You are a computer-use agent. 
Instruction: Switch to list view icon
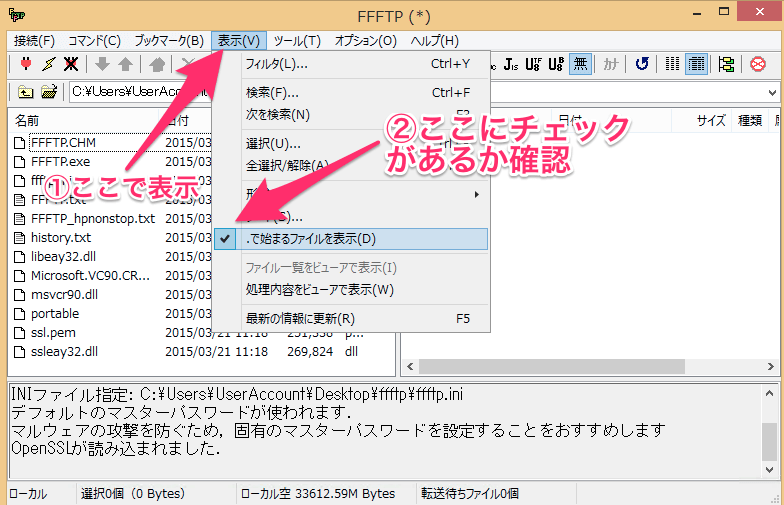[672, 64]
